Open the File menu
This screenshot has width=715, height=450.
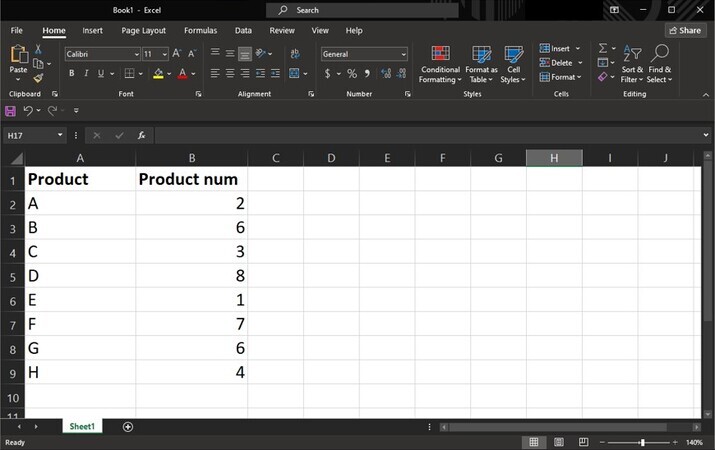click(16, 31)
